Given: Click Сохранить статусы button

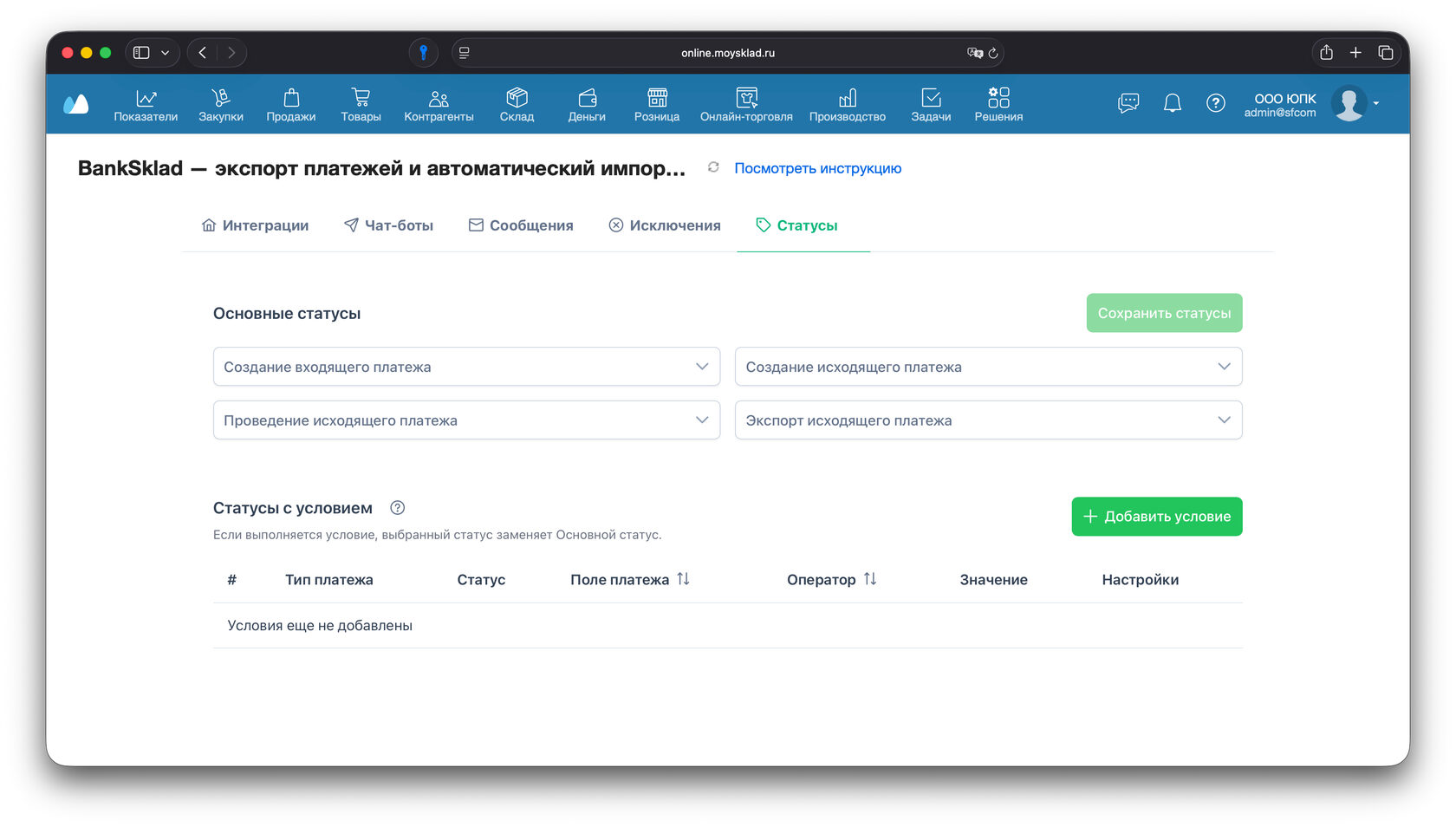Looking at the screenshot, I should [1164, 313].
